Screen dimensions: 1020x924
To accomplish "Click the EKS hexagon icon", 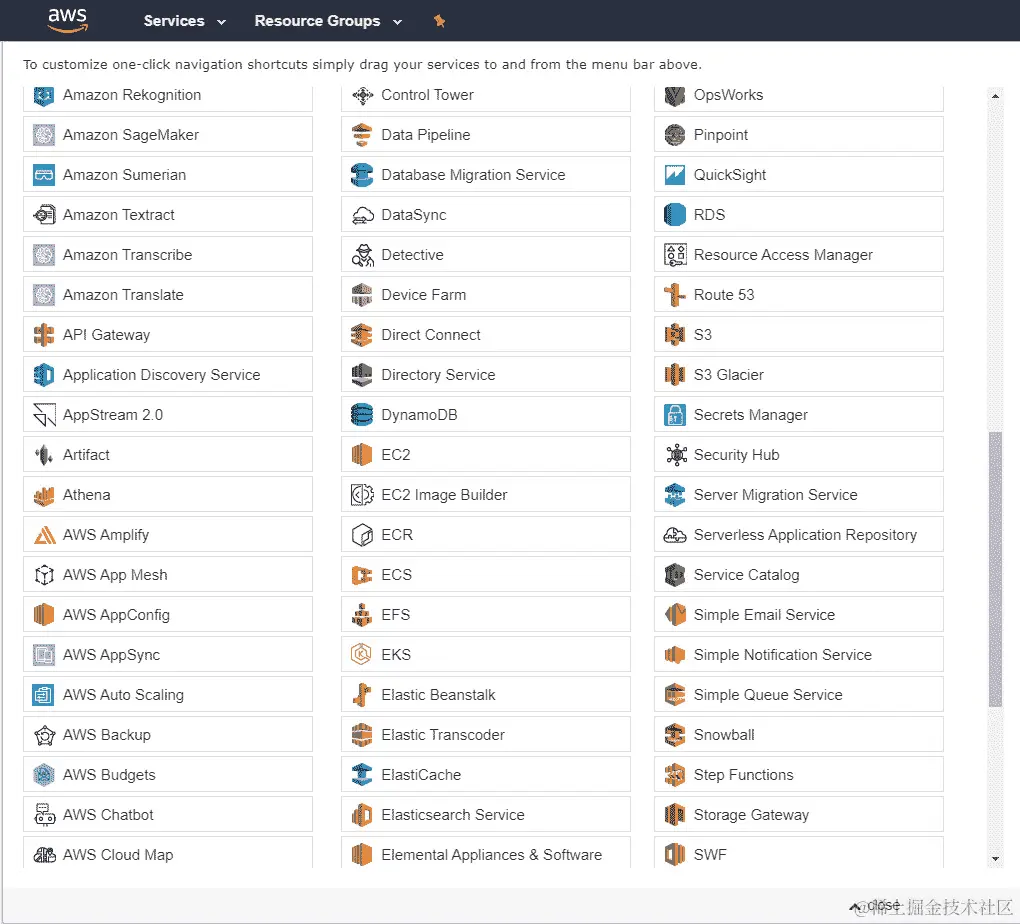I will [x=362, y=655].
